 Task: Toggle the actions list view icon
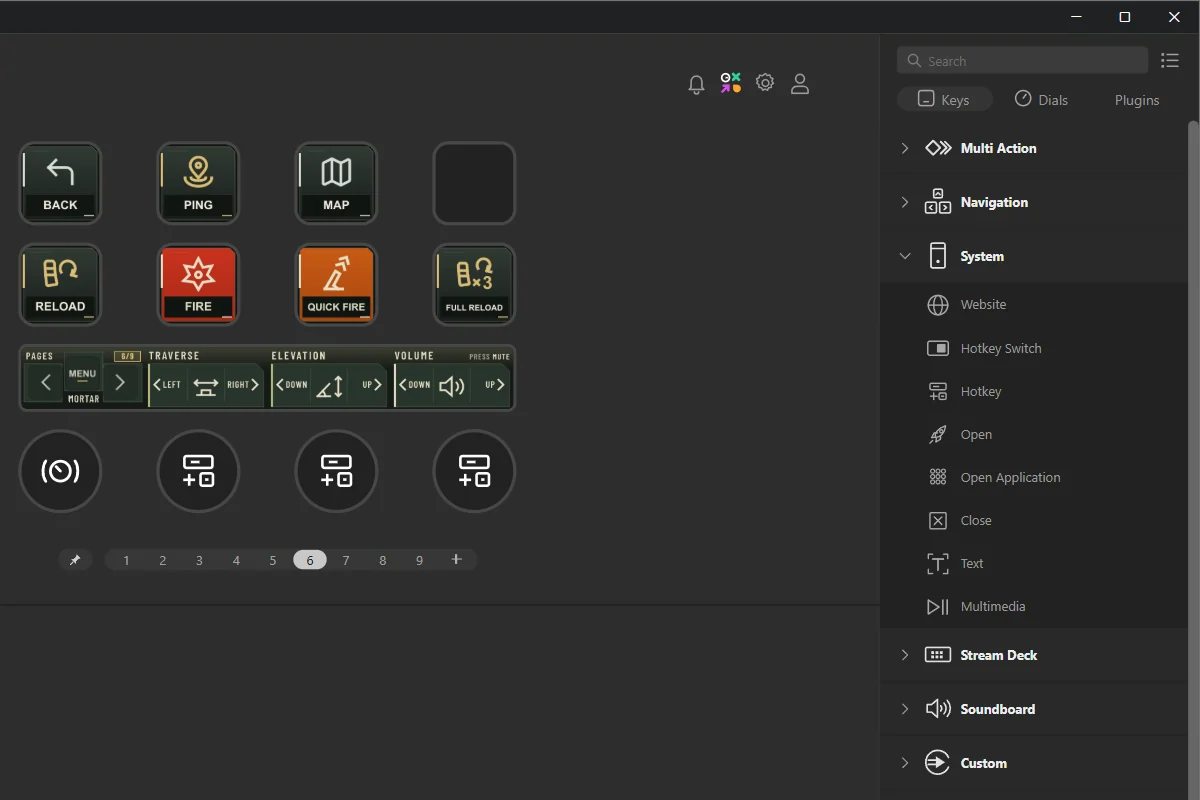pyautogui.click(x=1170, y=61)
